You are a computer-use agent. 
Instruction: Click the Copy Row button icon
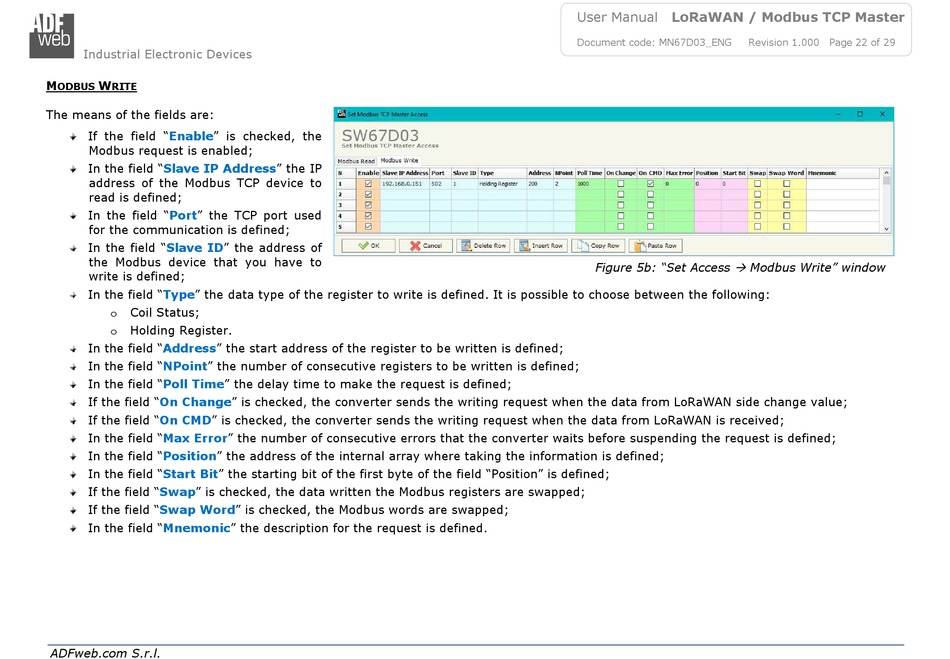[x=582, y=245]
